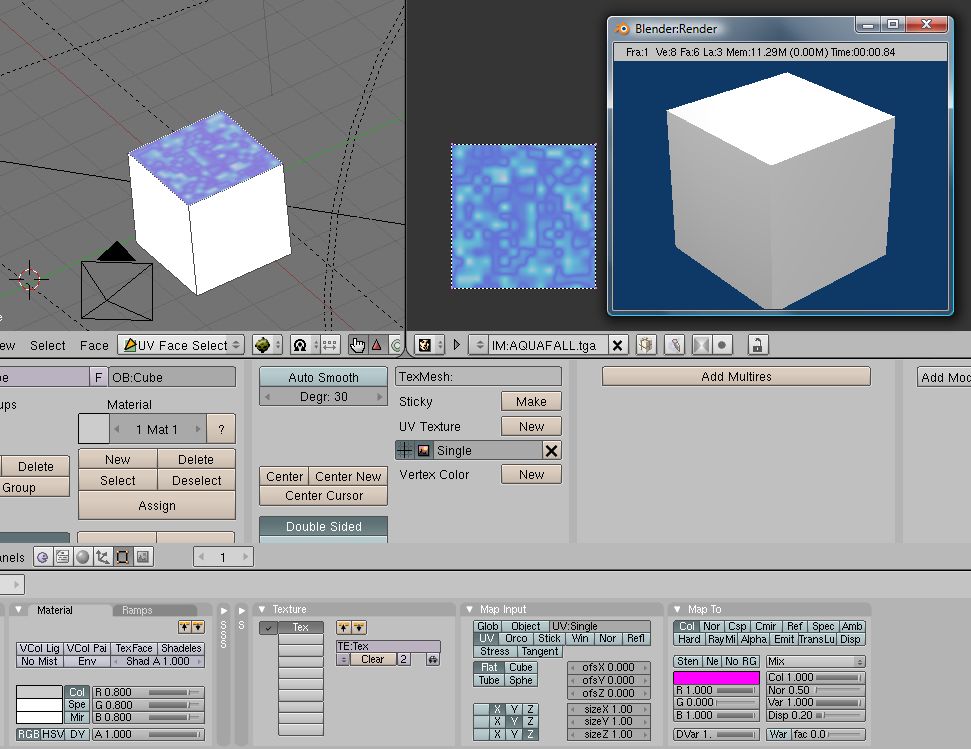Viewport: 971px width, 749px height.
Task: Open the UV Face Select mode dropdown
Action: click(181, 345)
